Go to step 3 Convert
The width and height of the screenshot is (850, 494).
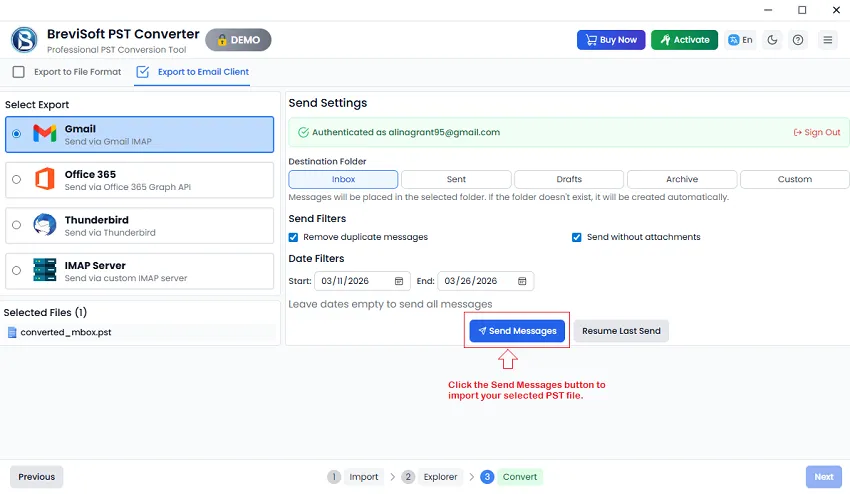click(x=511, y=477)
